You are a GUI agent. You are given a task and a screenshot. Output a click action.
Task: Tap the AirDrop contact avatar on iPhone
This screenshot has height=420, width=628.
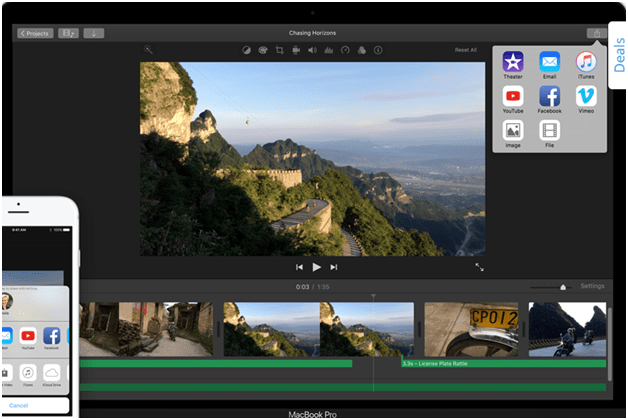point(7,301)
